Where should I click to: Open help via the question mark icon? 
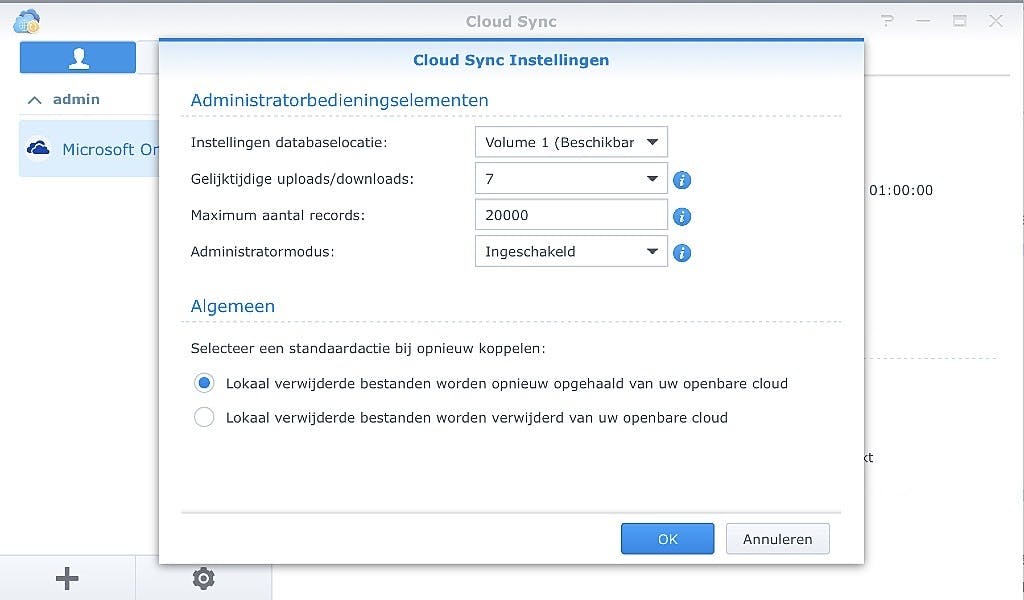(886, 20)
